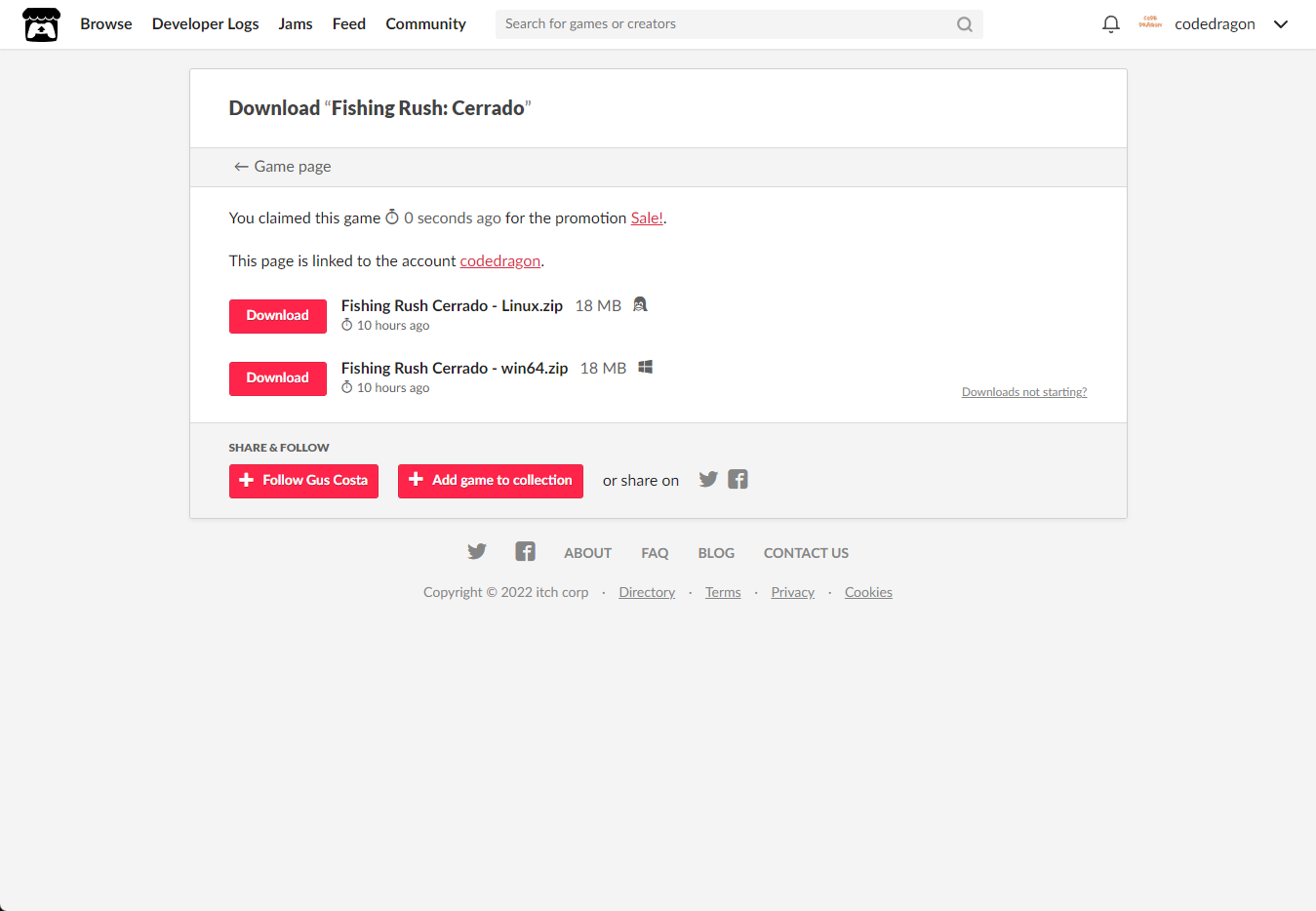
Task: Open the Privacy link
Action: coord(793,592)
